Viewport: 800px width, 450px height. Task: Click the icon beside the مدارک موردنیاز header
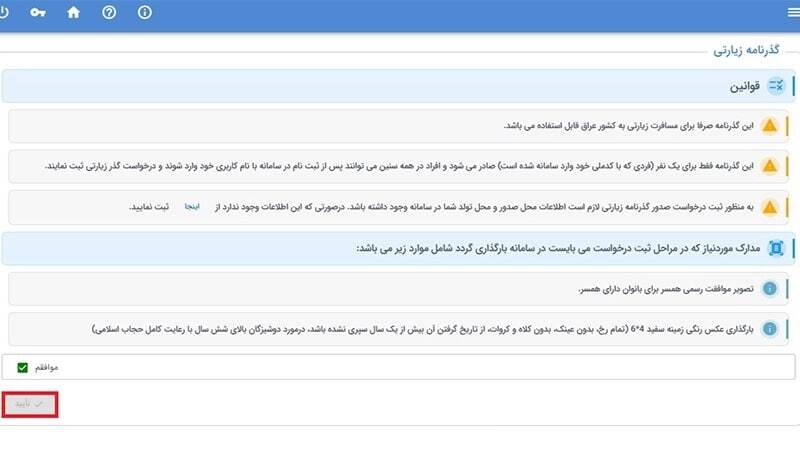(775, 248)
